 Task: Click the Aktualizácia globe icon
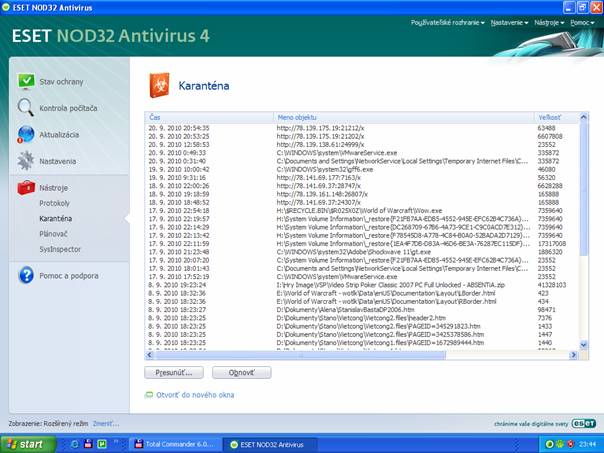(x=26, y=134)
